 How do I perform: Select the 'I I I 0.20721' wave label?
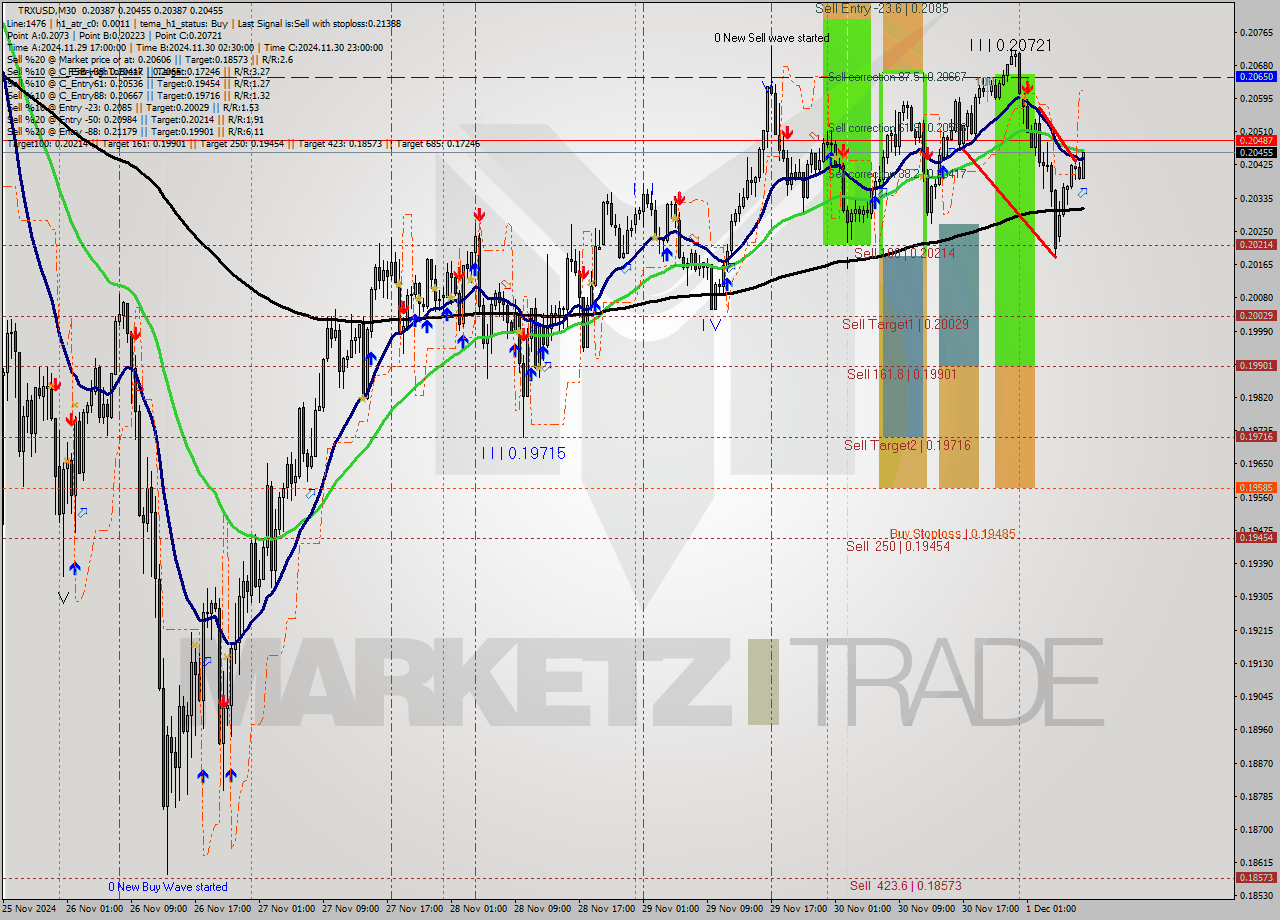point(1010,45)
